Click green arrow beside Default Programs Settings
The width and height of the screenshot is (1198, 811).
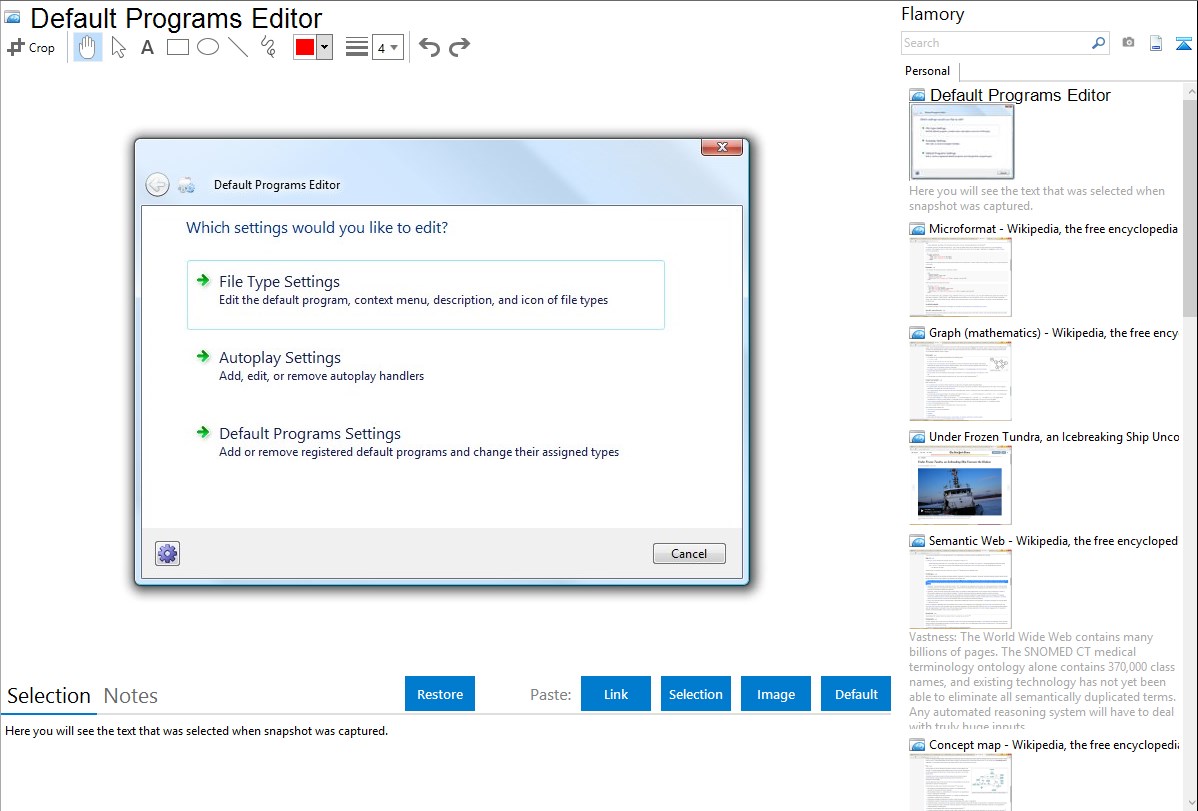point(202,432)
